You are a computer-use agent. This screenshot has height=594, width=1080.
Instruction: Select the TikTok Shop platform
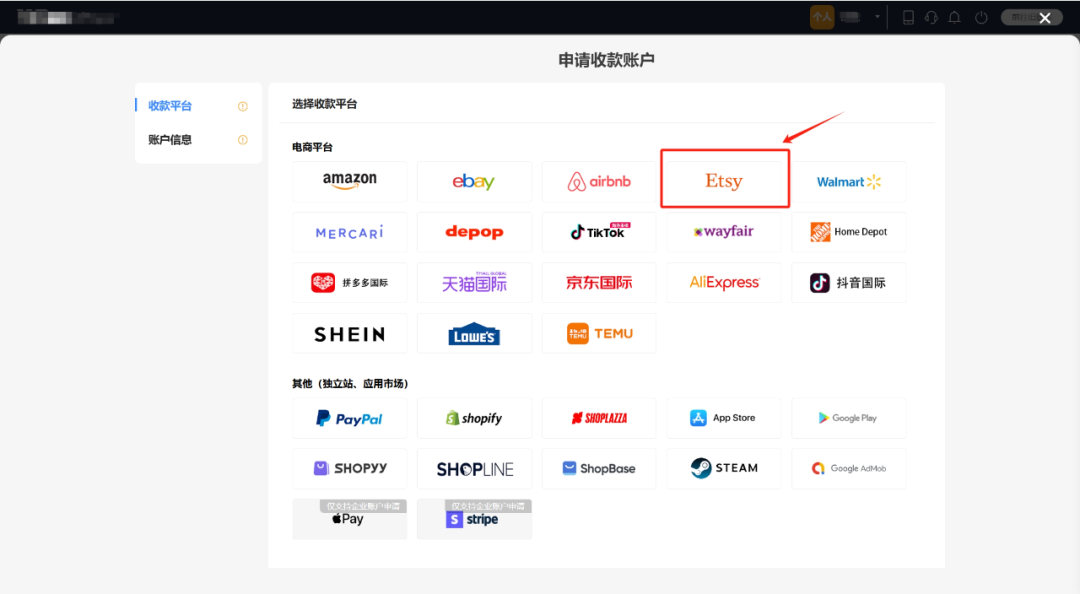(598, 231)
